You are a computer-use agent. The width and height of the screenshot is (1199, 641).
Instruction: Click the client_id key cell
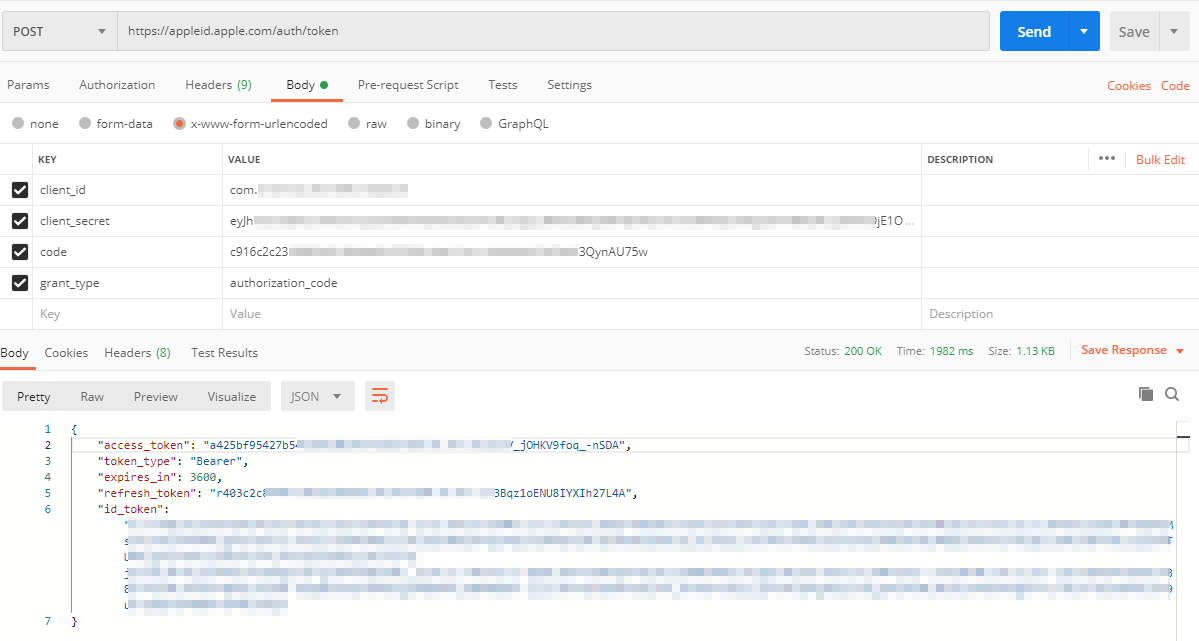click(x=128, y=190)
